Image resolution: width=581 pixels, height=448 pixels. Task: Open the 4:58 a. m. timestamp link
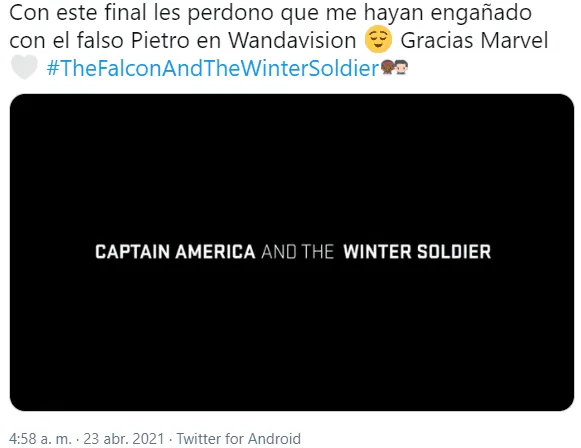[x=40, y=439]
